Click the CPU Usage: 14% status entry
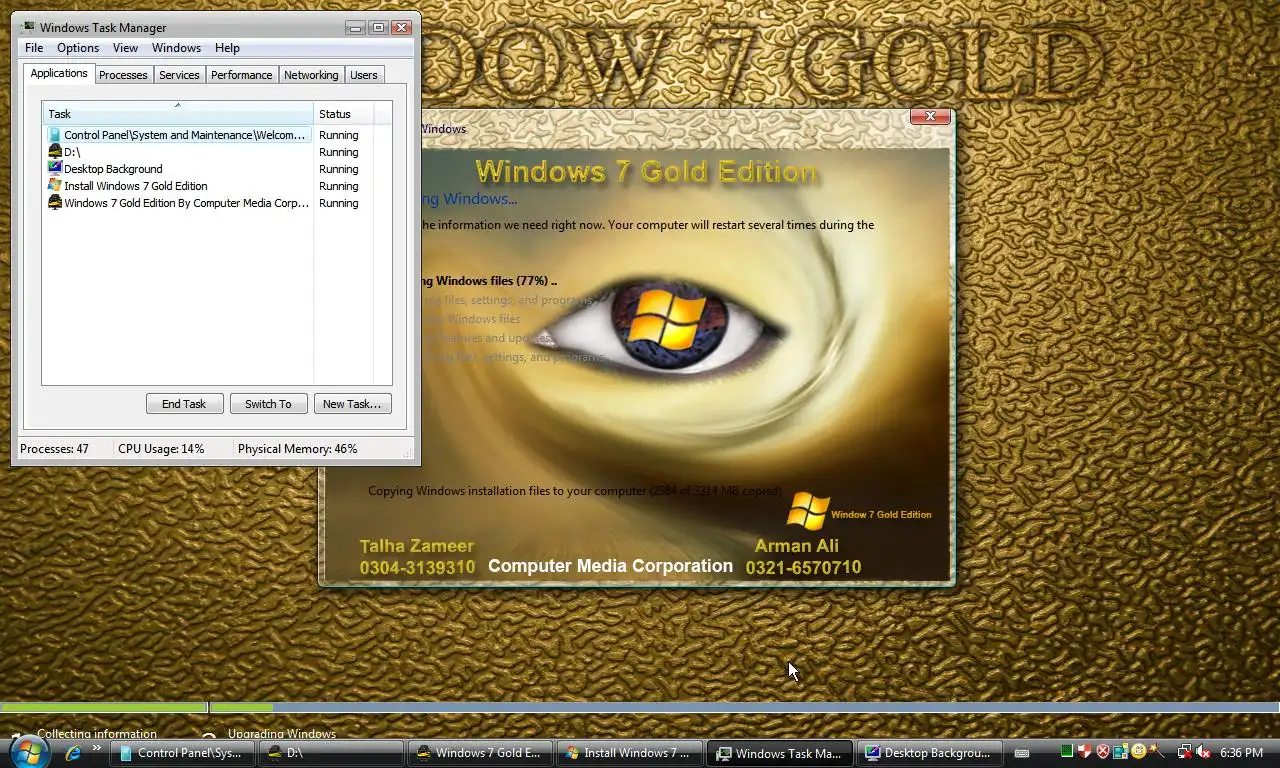 pyautogui.click(x=161, y=449)
